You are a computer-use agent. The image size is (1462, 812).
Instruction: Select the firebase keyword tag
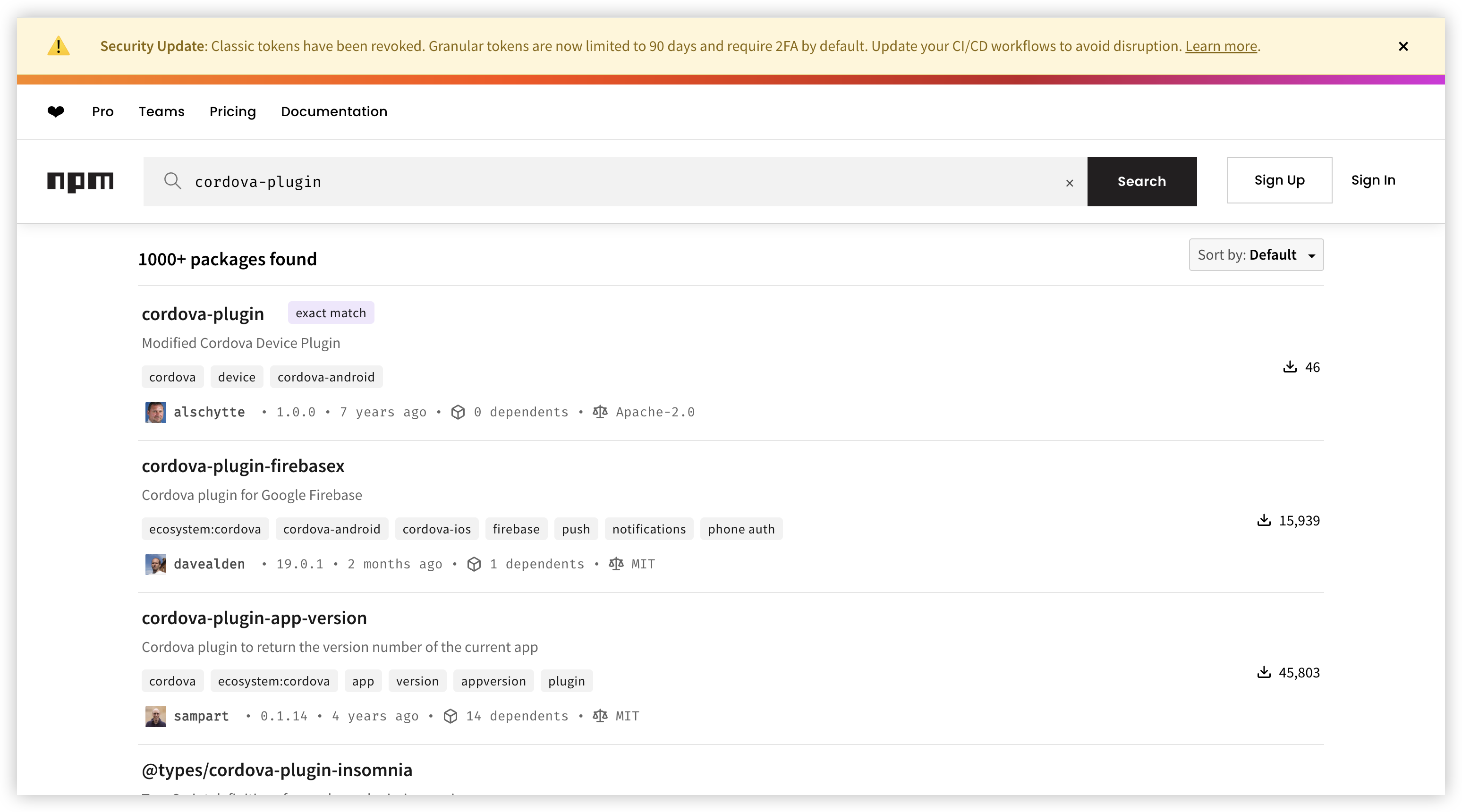click(516, 529)
